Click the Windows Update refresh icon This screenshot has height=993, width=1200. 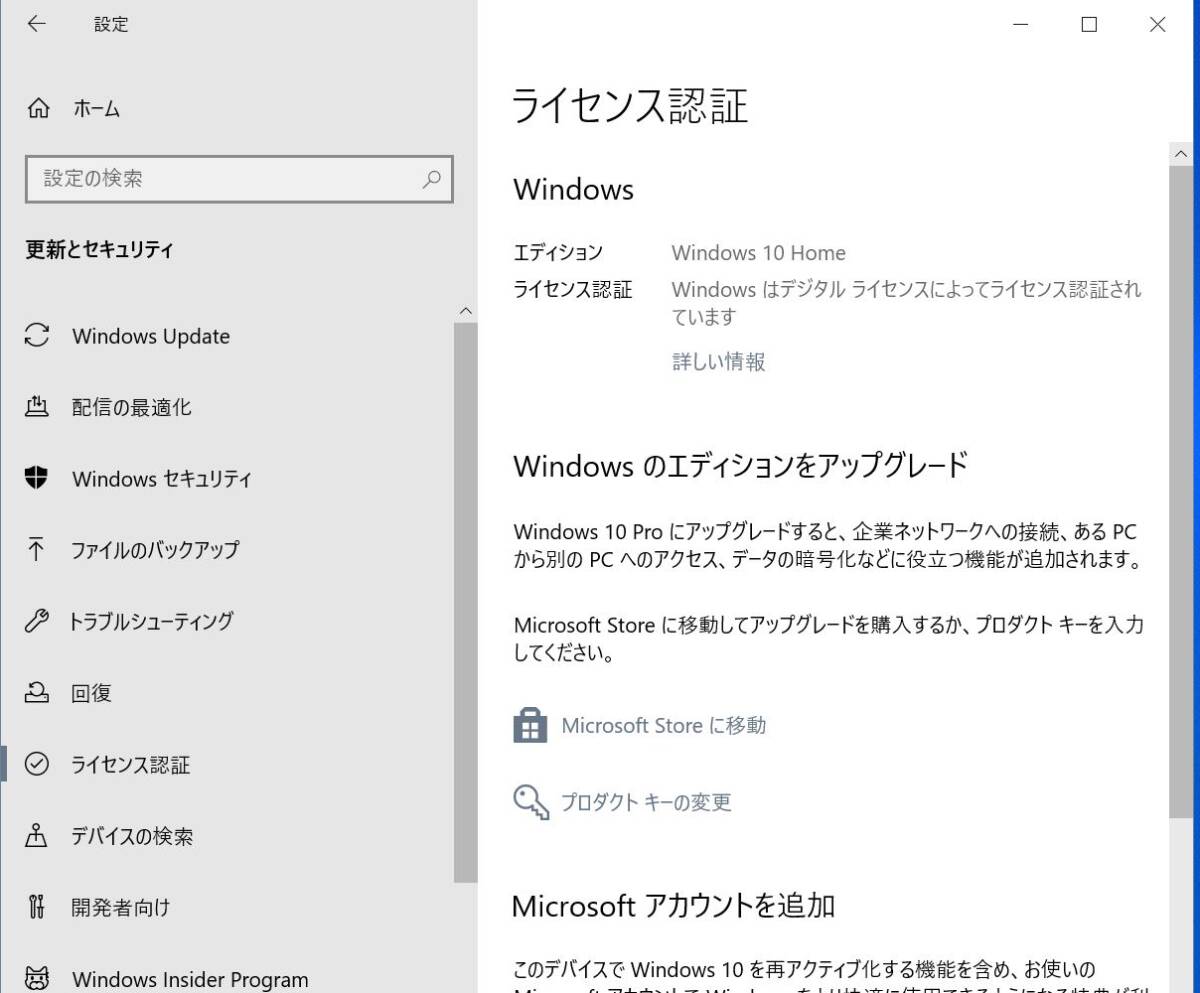point(37,336)
